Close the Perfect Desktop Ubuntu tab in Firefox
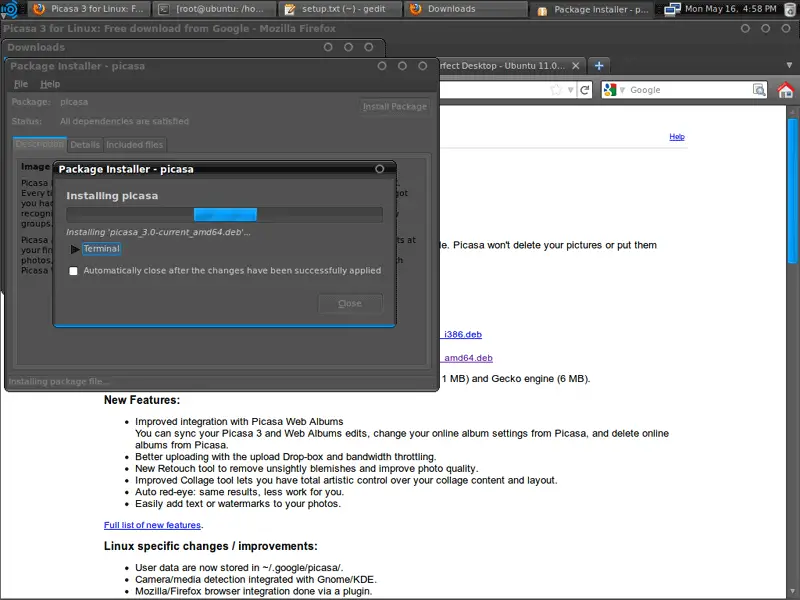 coord(576,66)
